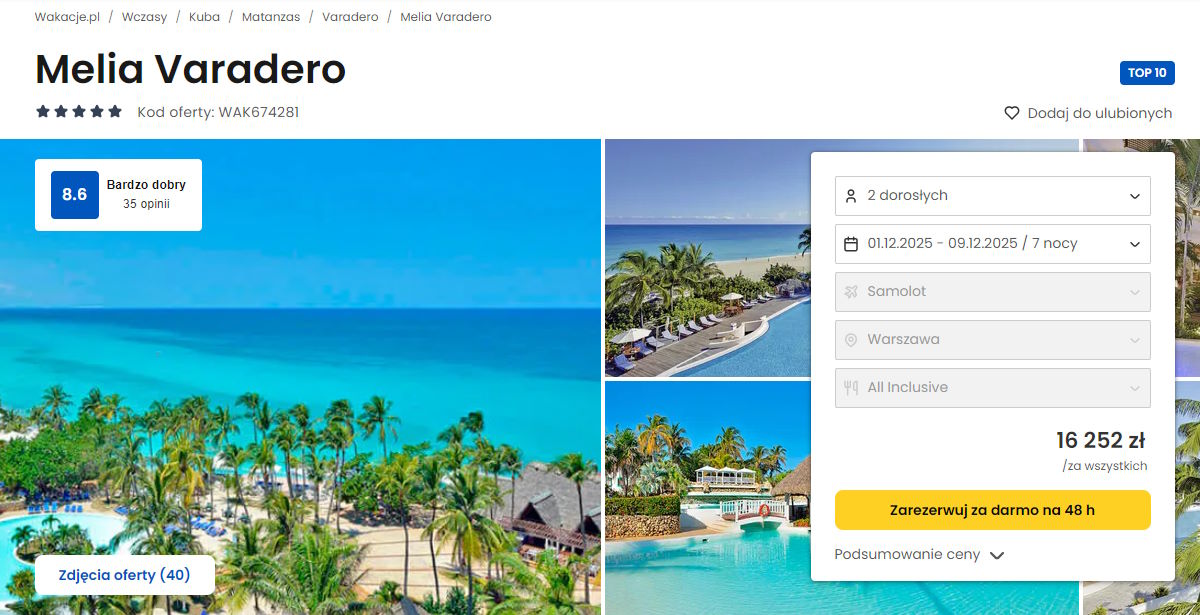Click the person icon in guests field
This screenshot has width=1200, height=615.
pyautogui.click(x=851, y=196)
